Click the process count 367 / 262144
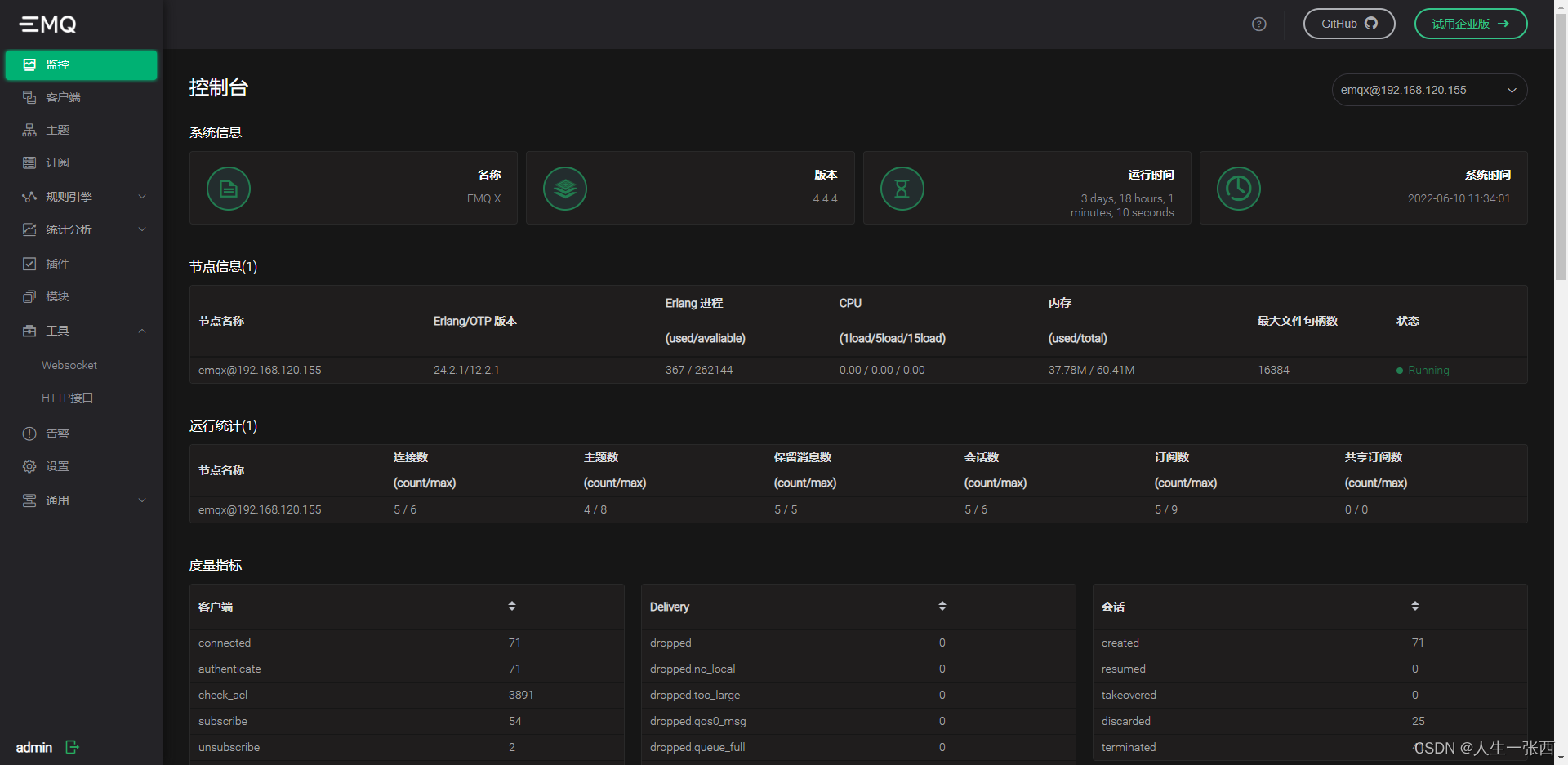1568x765 pixels. pyautogui.click(x=699, y=371)
